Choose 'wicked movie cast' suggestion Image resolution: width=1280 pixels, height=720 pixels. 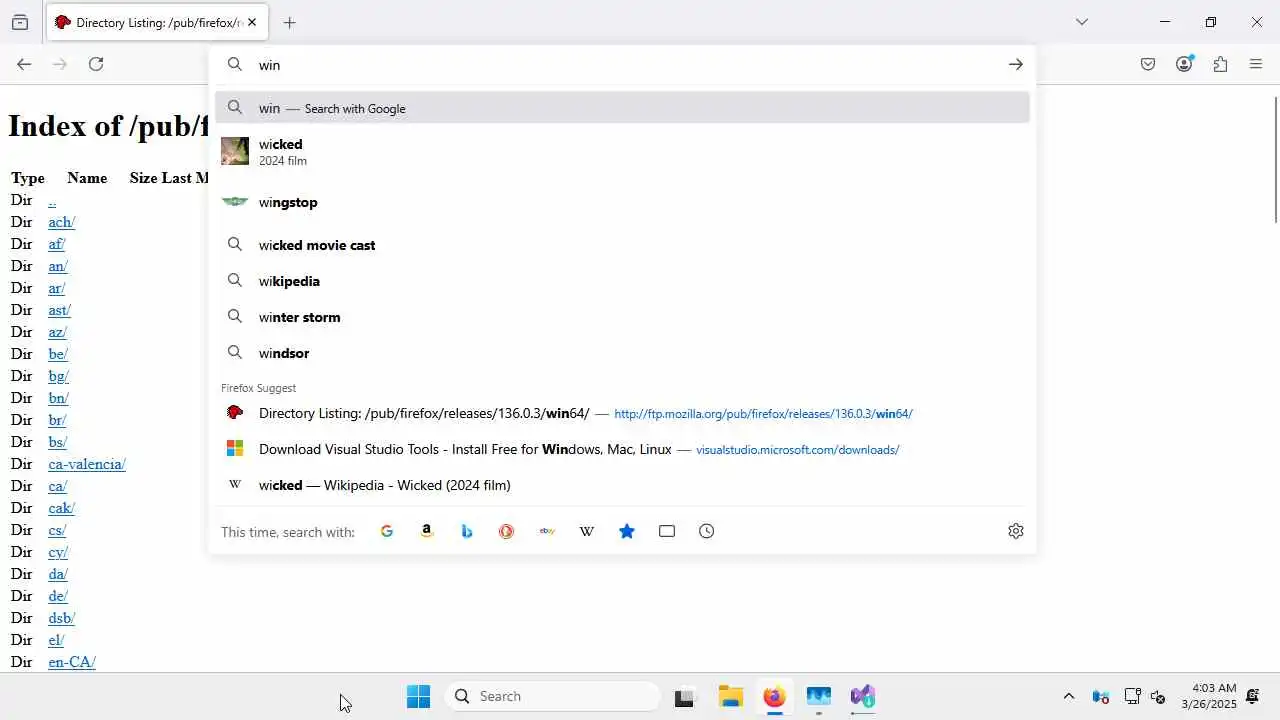[x=622, y=245]
